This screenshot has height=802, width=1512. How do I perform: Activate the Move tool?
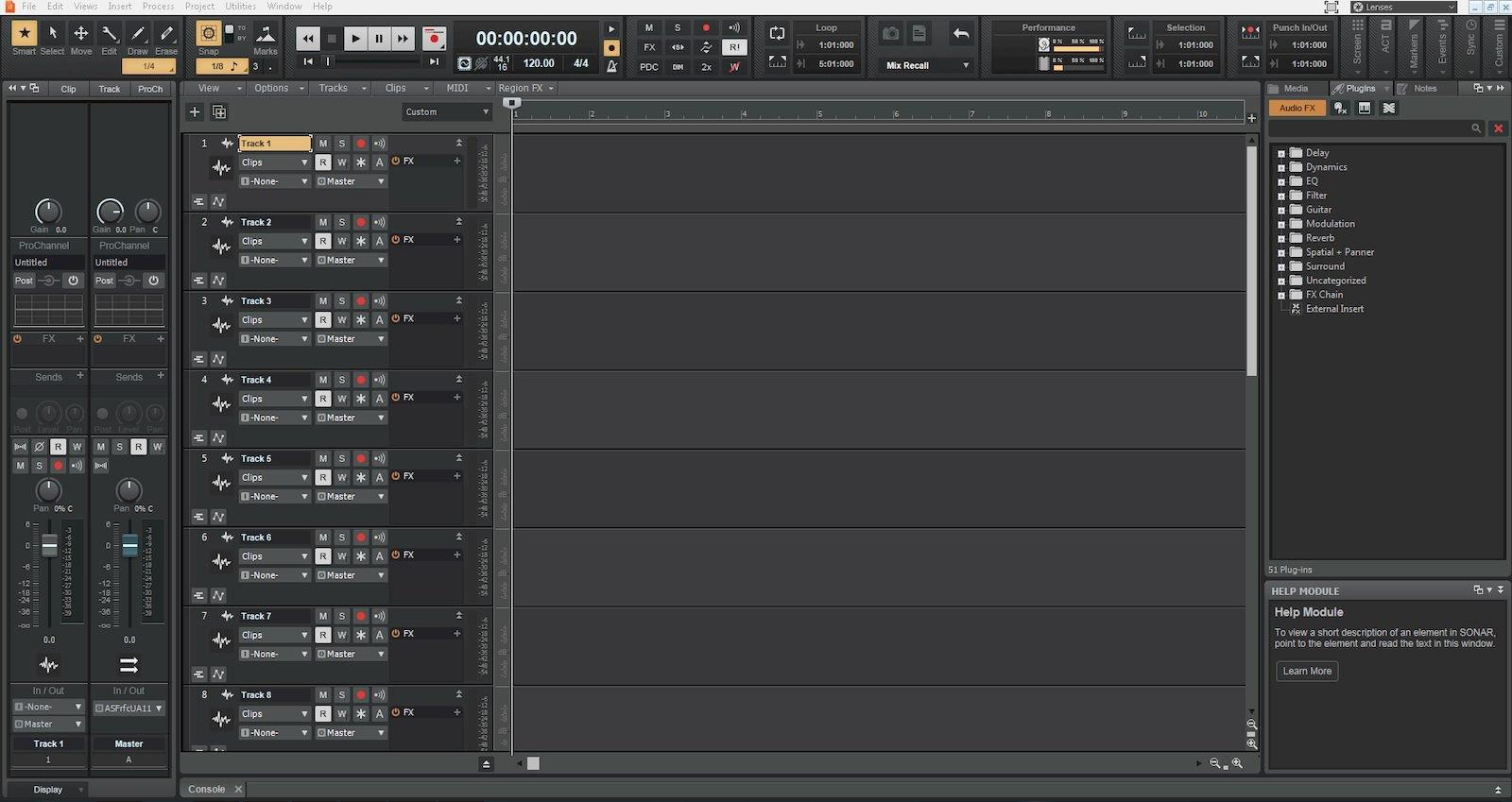[81, 34]
